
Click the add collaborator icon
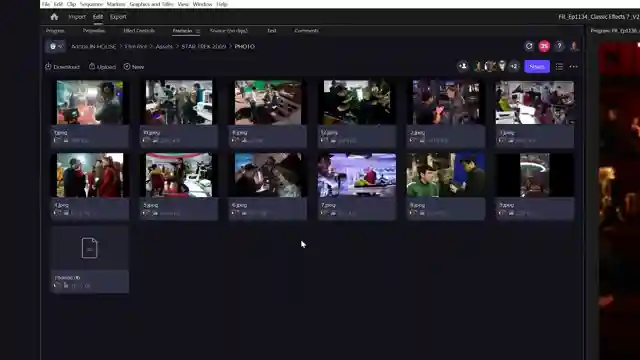[x=463, y=66]
